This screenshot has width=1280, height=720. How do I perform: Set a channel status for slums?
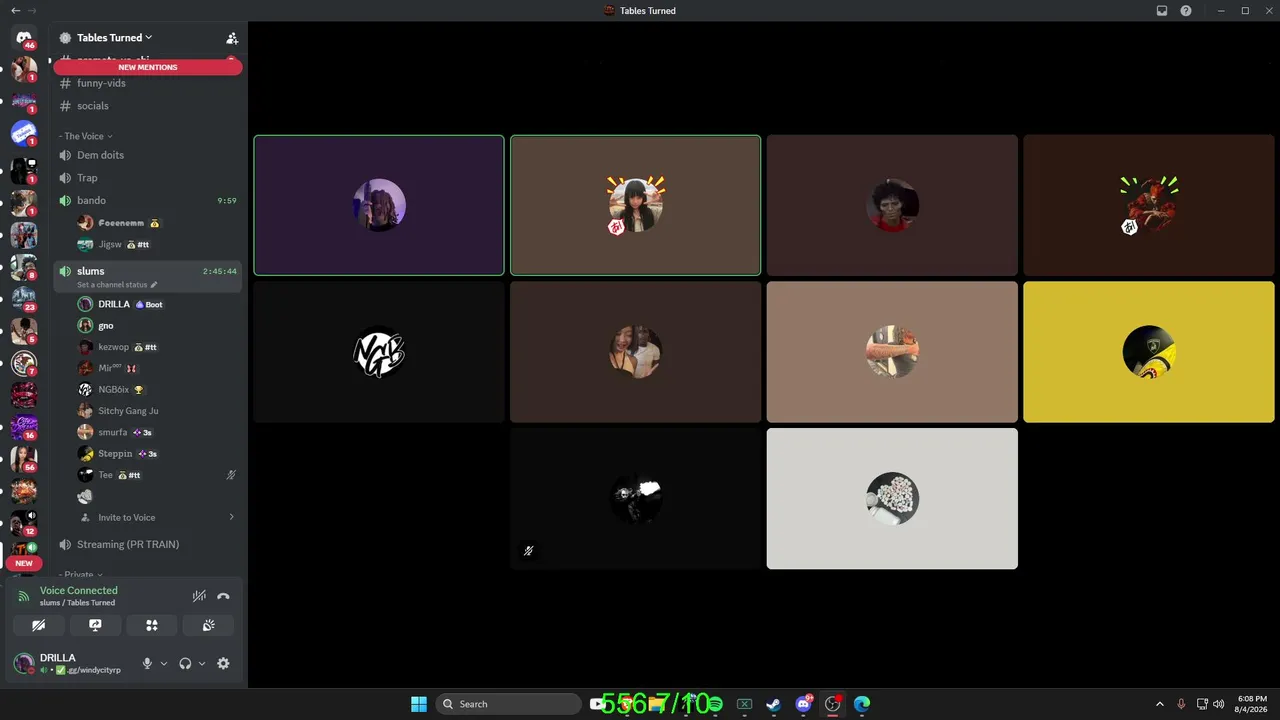click(117, 285)
